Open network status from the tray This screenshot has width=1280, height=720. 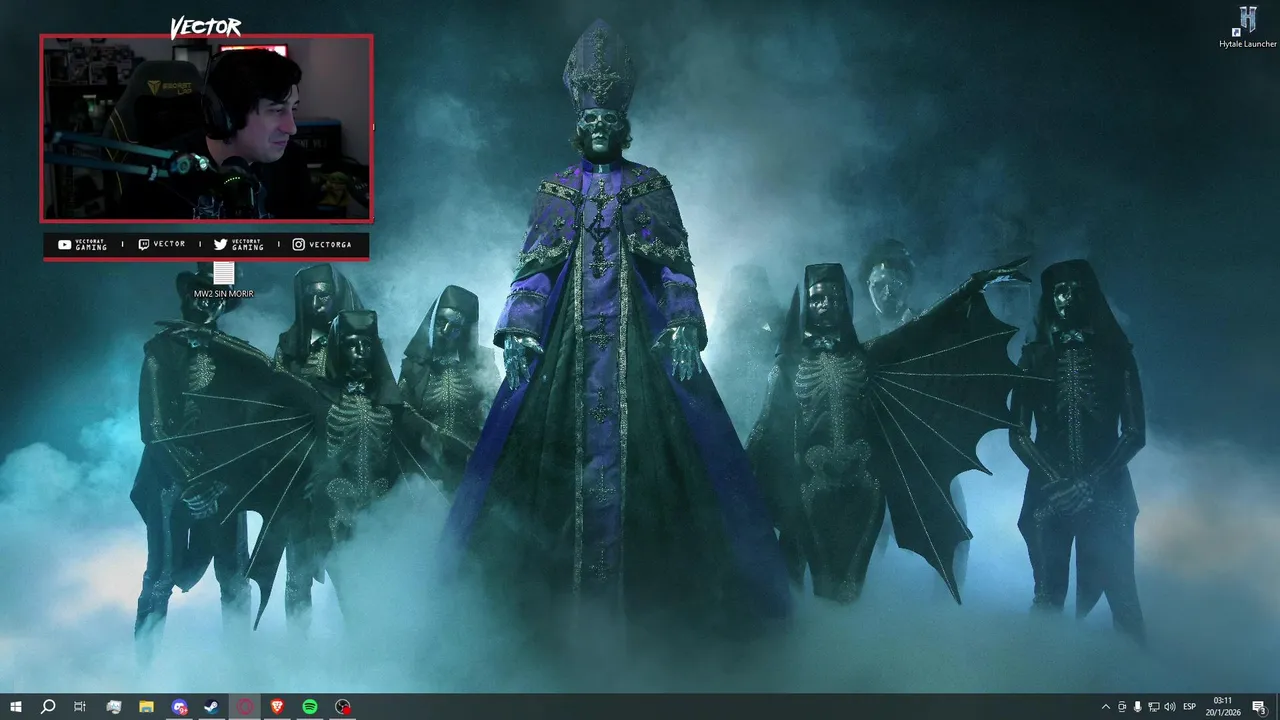pos(1154,707)
